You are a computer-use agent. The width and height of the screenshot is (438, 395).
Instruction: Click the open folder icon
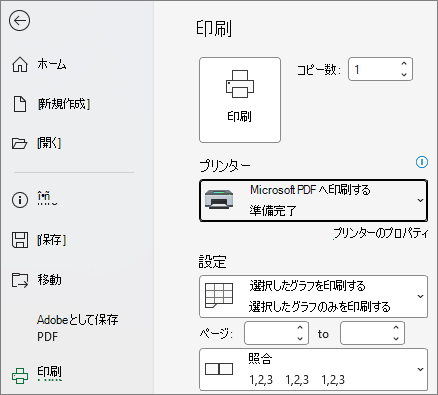[x=19, y=143]
